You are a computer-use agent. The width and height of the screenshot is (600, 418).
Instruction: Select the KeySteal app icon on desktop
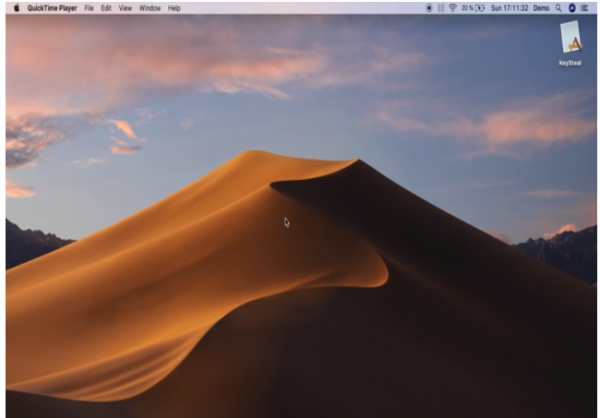point(571,37)
